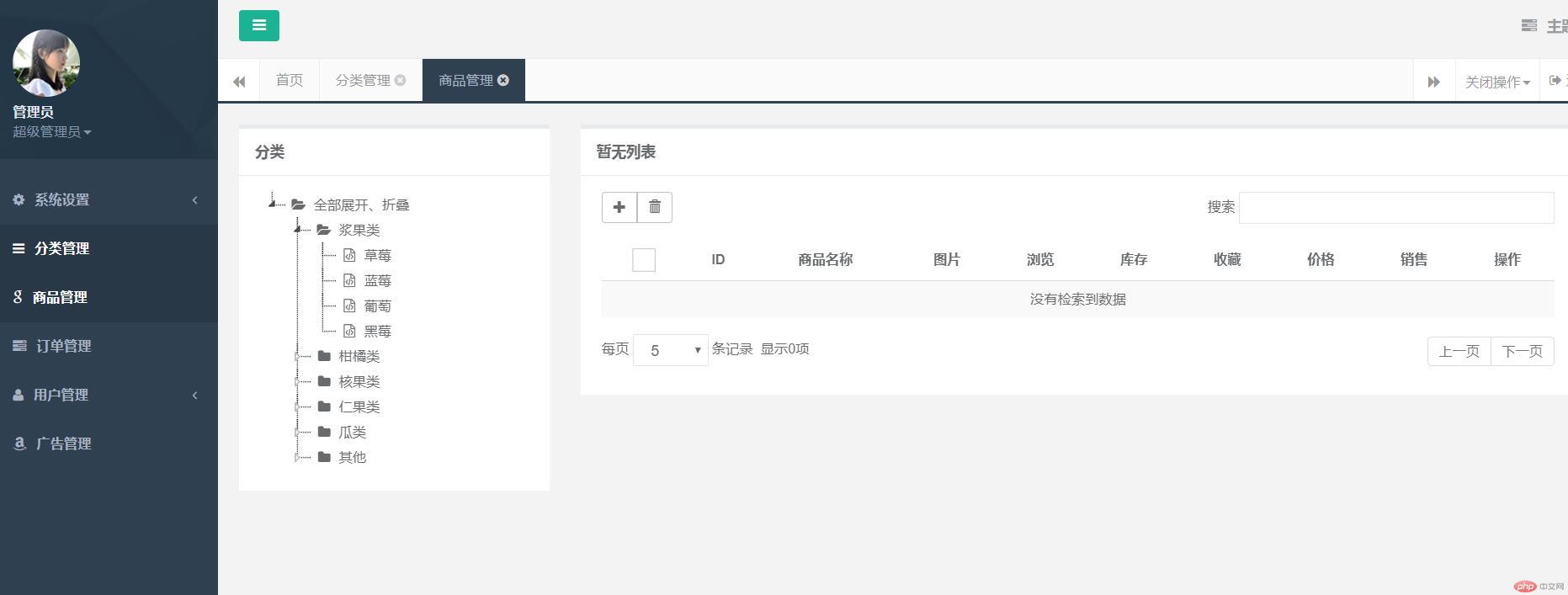Add a product with the plus button
The height and width of the screenshot is (595, 1568).
[619, 207]
